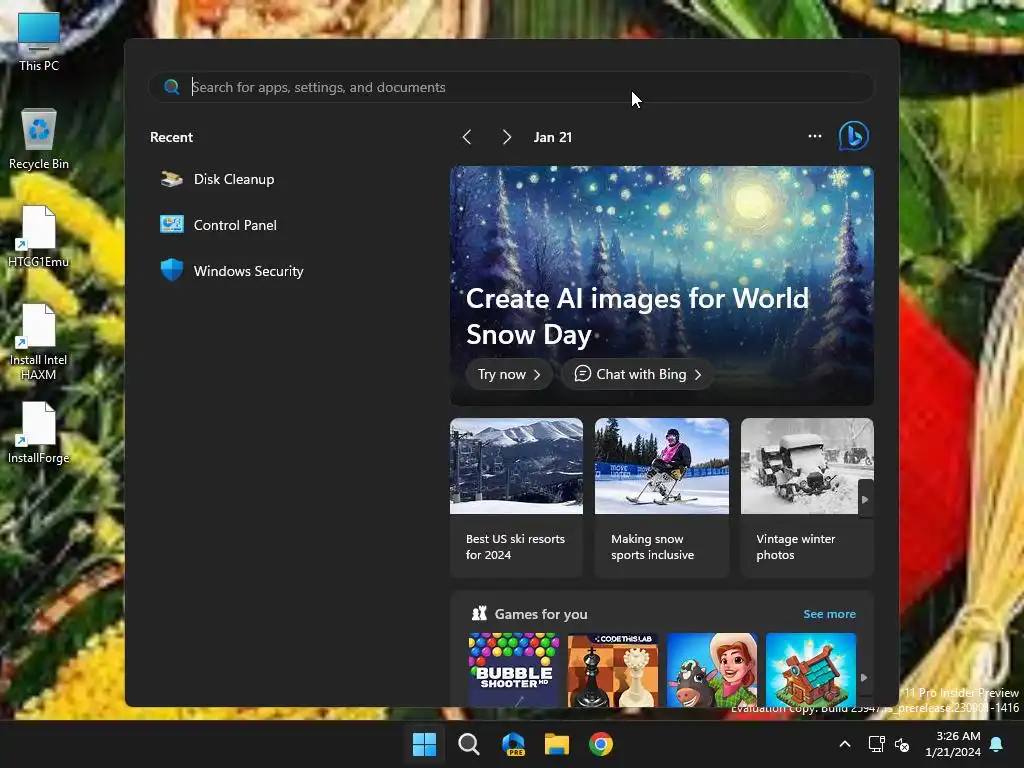The height and width of the screenshot is (768, 1024).
Task: Open the chess game tile
Action: (613, 669)
